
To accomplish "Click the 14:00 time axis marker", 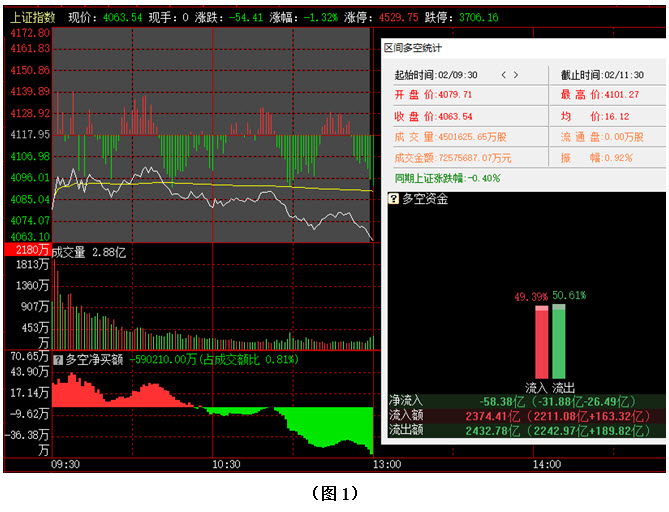I will (x=546, y=465).
